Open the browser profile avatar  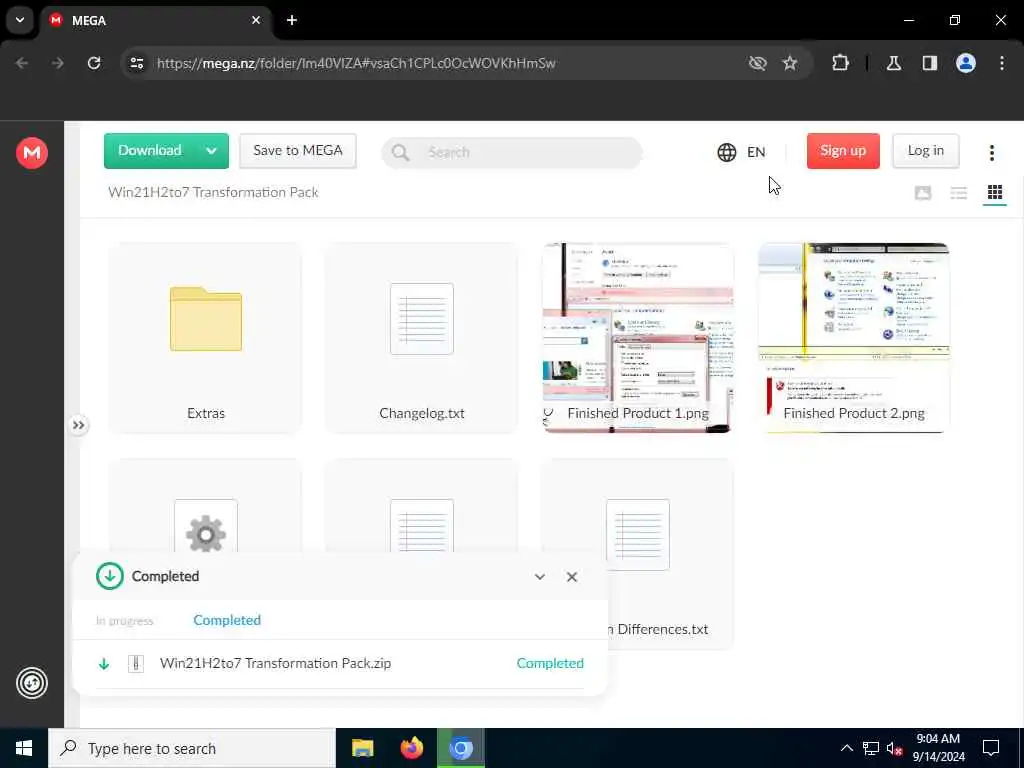click(966, 63)
